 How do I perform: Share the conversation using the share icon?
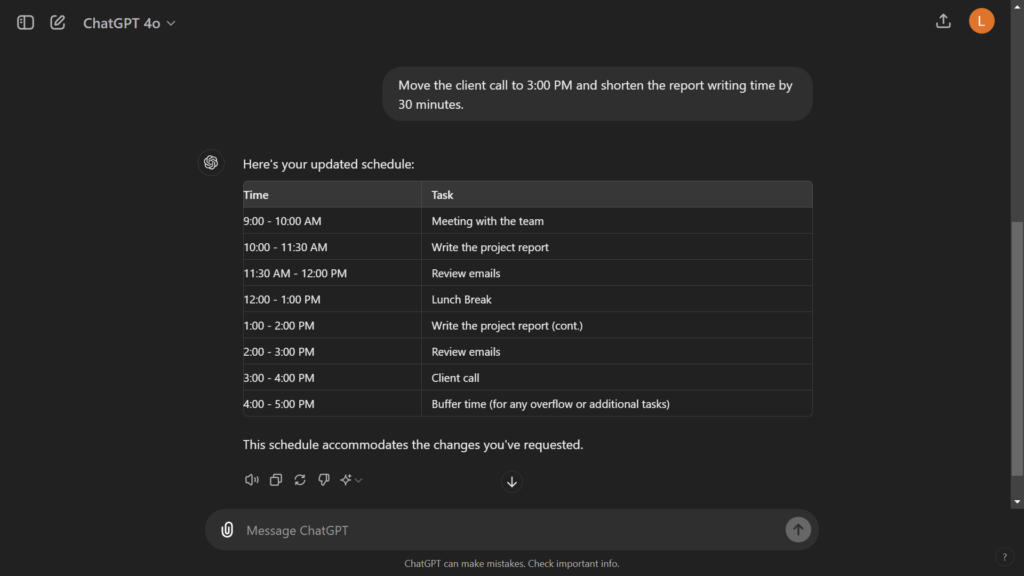[943, 20]
